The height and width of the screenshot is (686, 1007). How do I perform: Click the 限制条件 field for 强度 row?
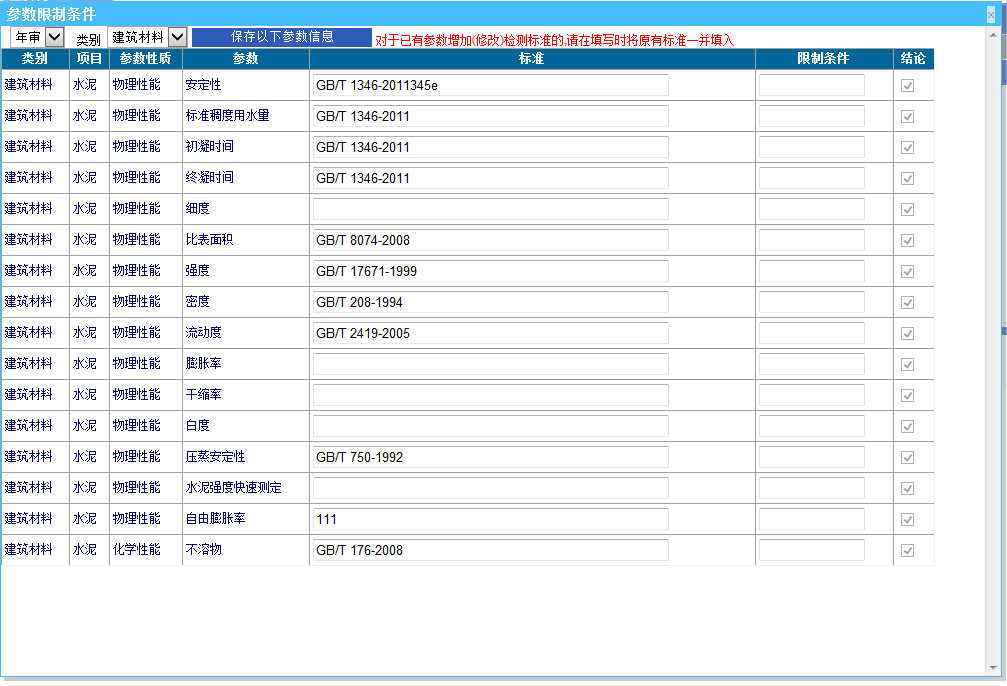(x=811, y=271)
